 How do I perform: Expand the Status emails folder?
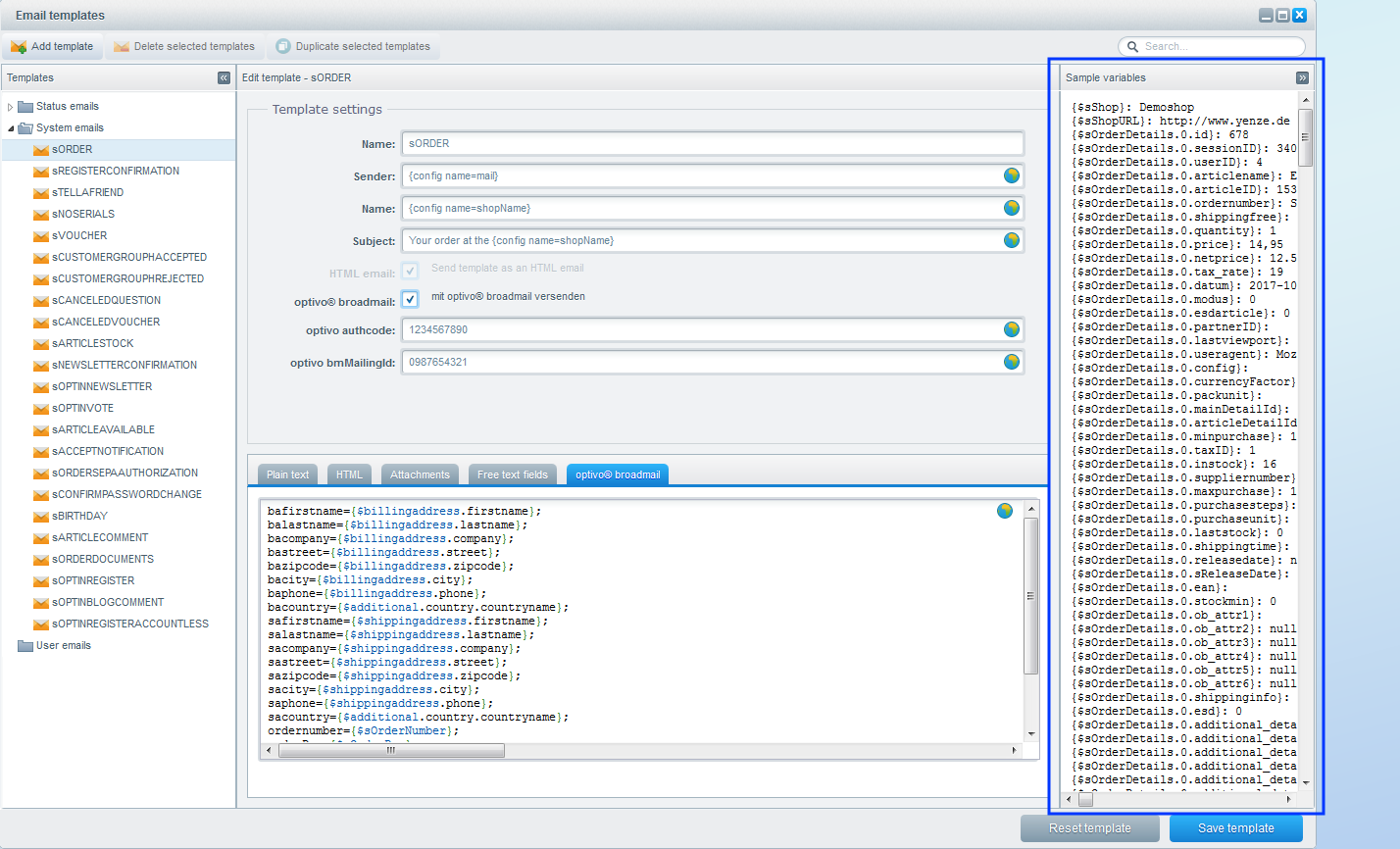[x=11, y=107]
